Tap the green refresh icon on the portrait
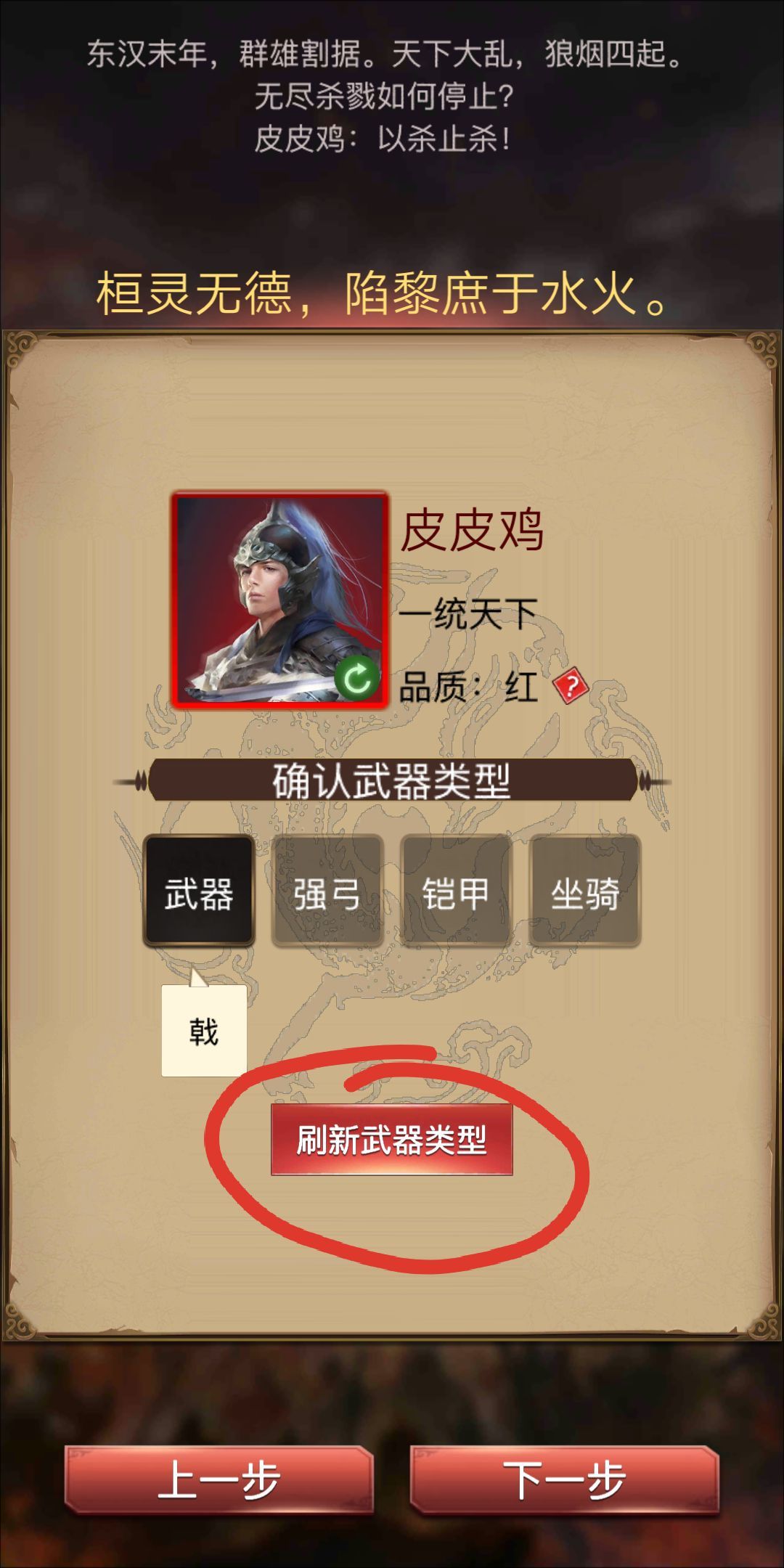The width and height of the screenshot is (784, 1568). (x=356, y=679)
